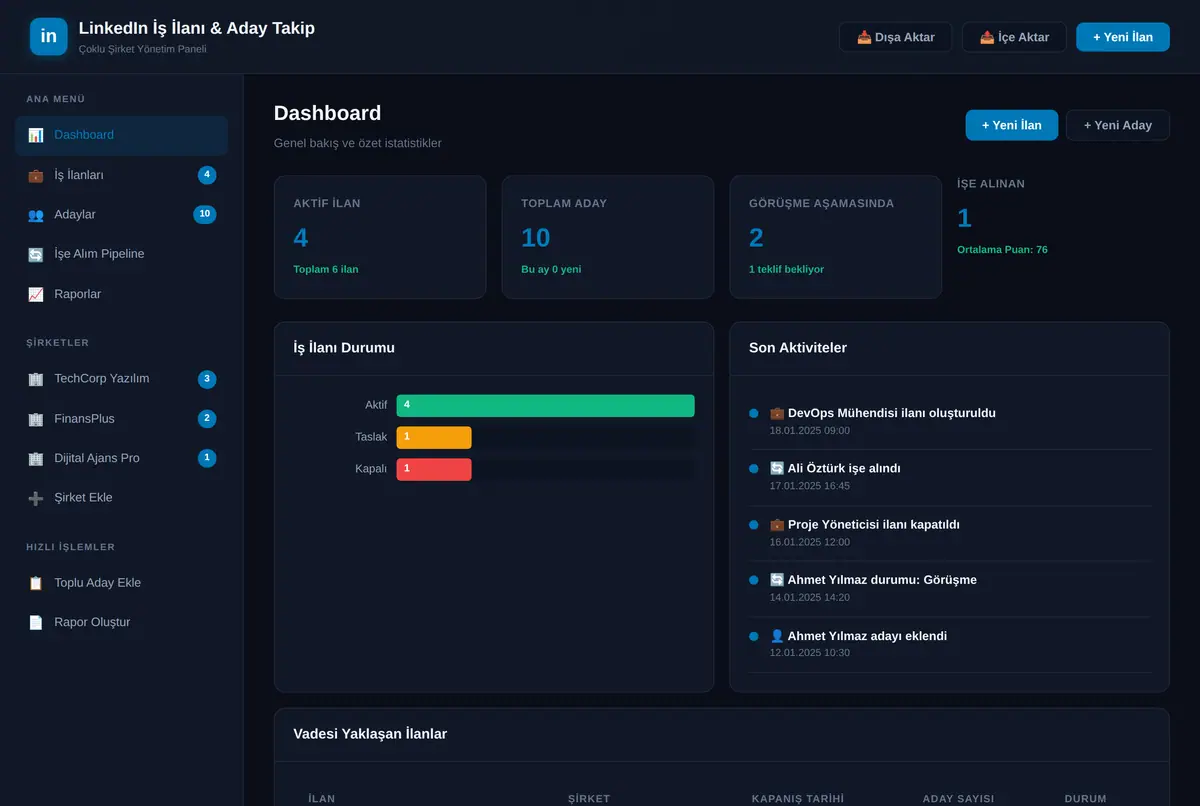Open the İş İlanları menu item

click(121, 175)
